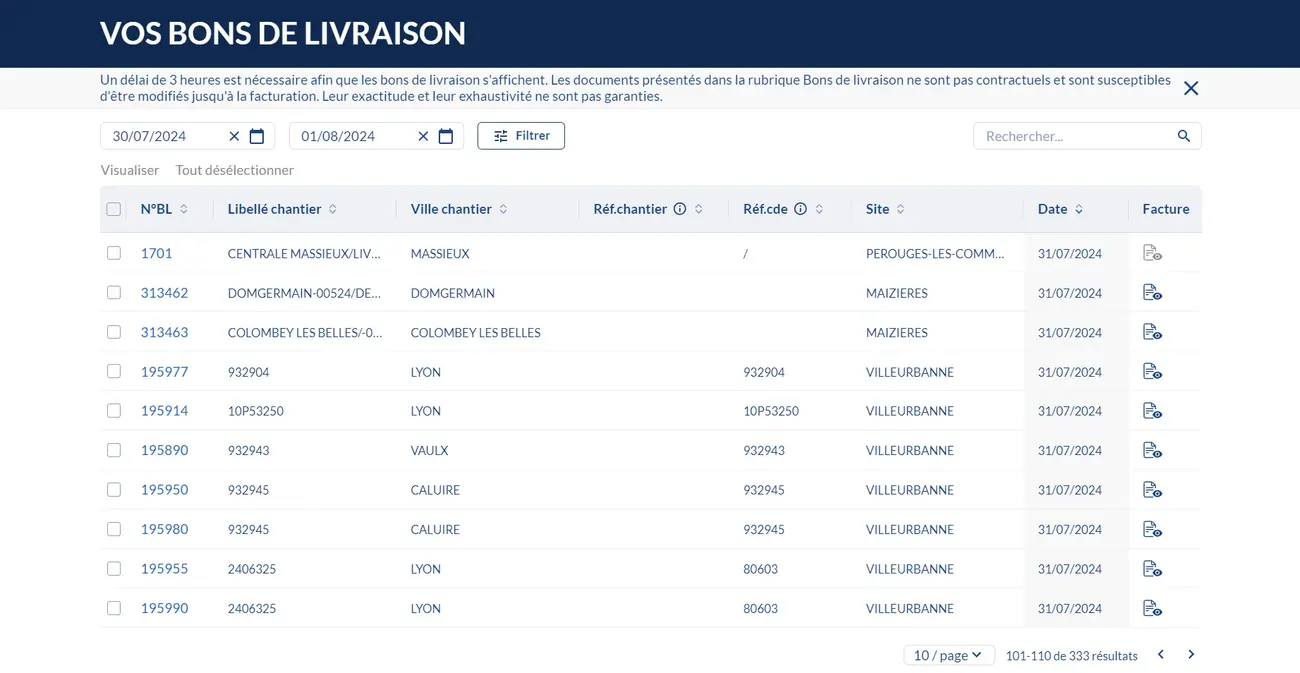View invoice for delivery note 195990
Viewport: 1300px width, 673px height.
tap(1152, 608)
